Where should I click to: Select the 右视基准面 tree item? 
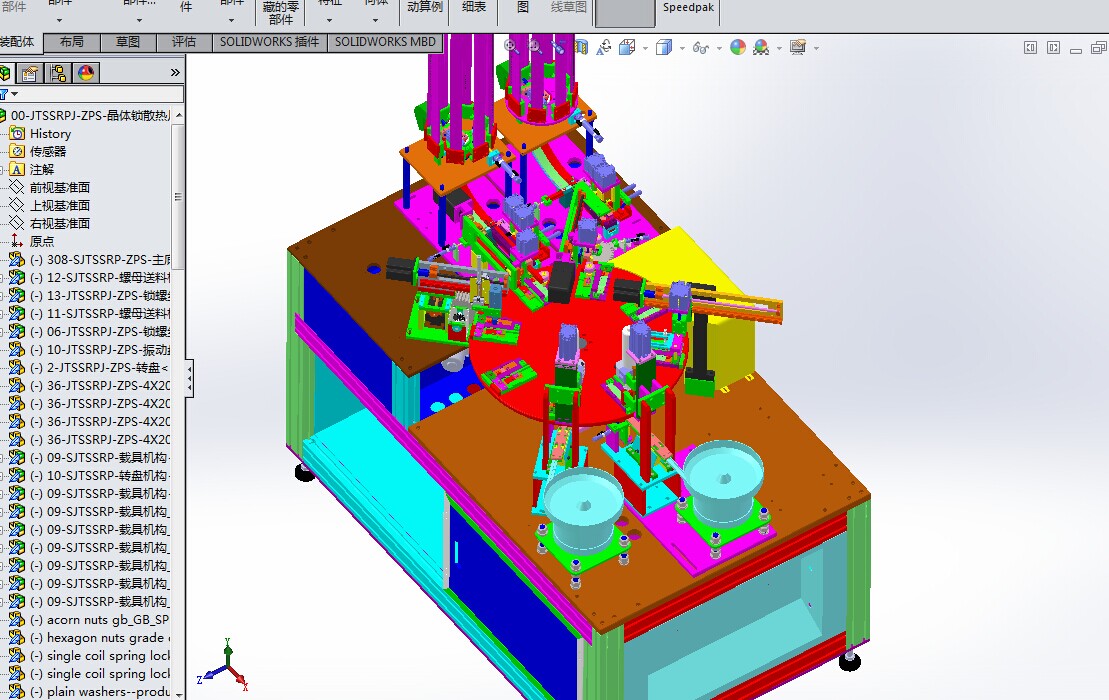click(59, 223)
